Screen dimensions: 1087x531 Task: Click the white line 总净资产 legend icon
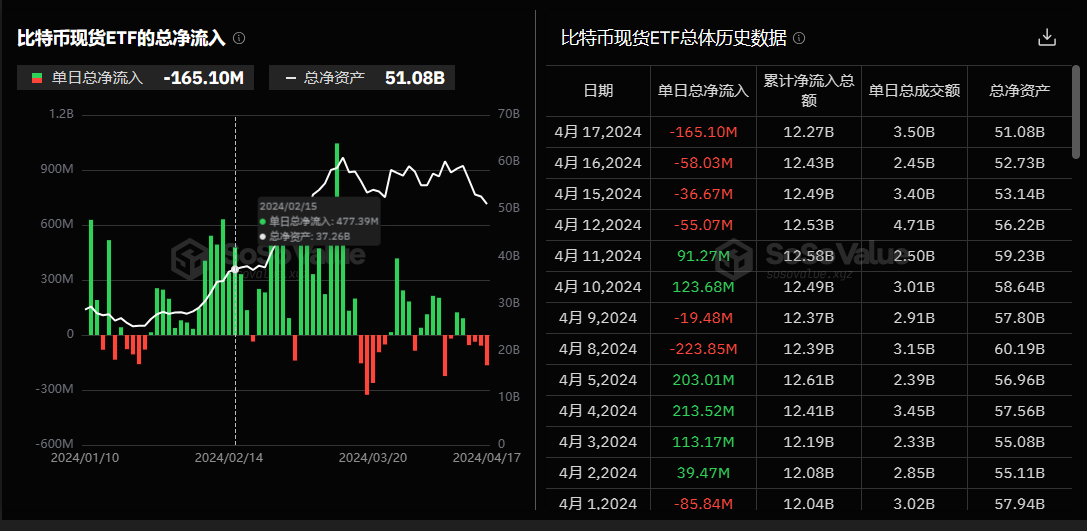pos(290,78)
